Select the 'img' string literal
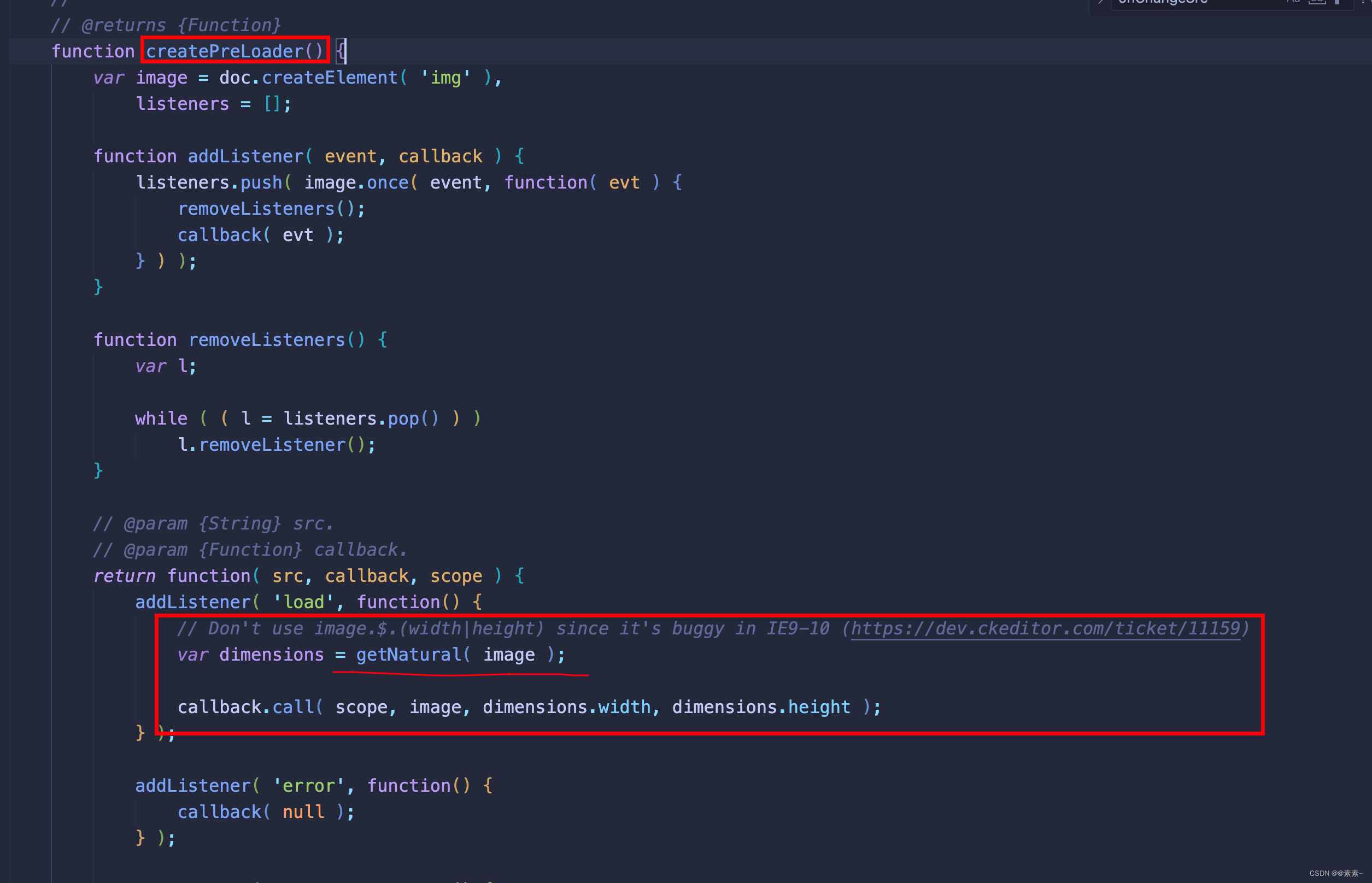The image size is (1372, 883). [x=445, y=78]
